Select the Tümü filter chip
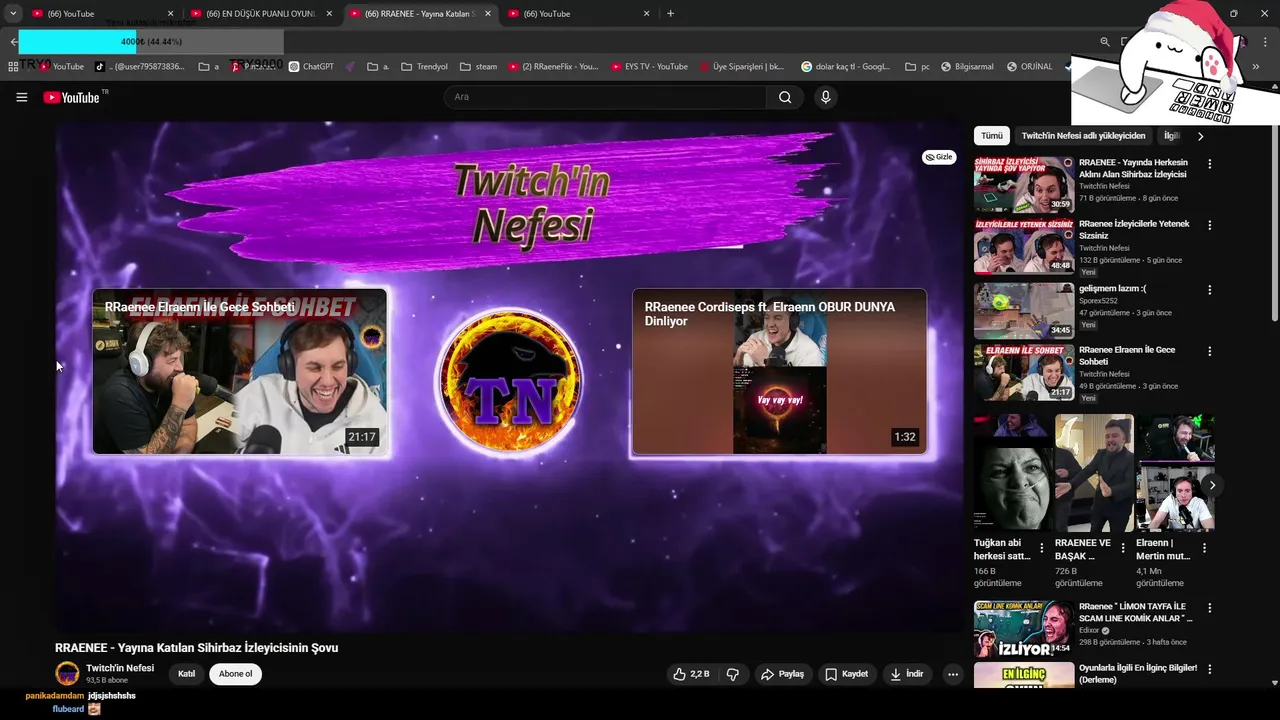The height and width of the screenshot is (720, 1280). pyautogui.click(x=991, y=136)
